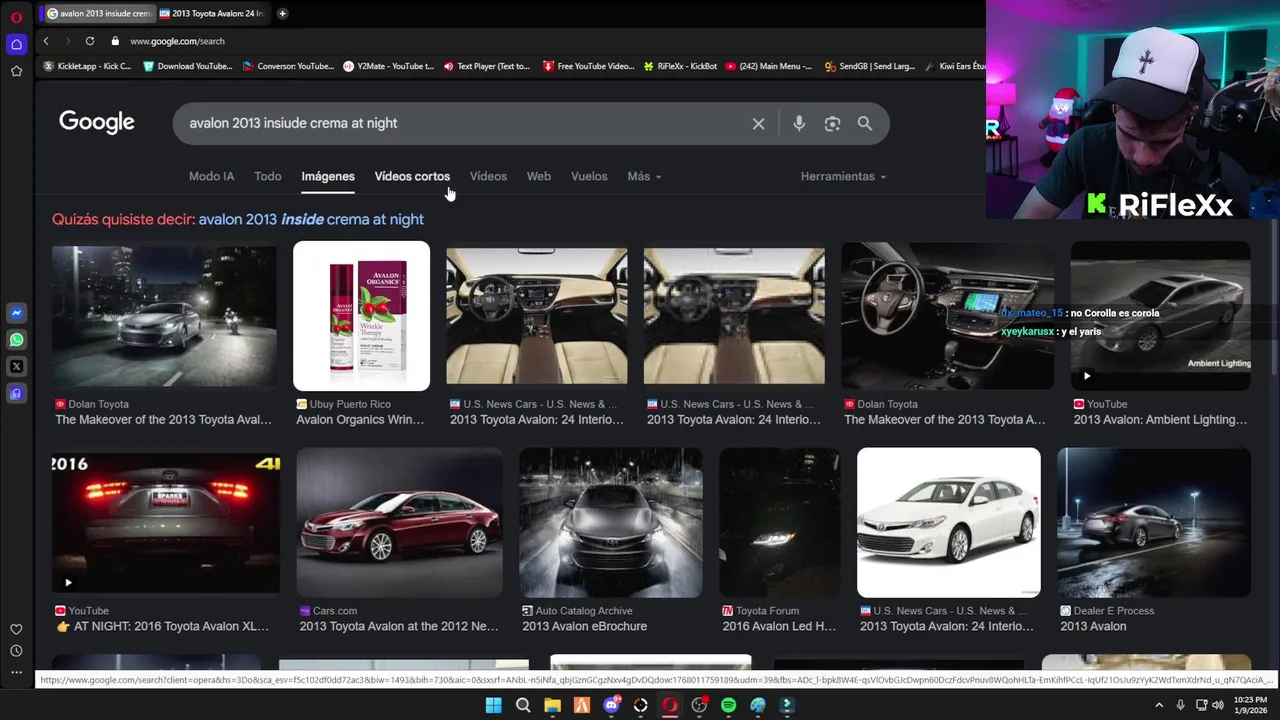Go back with the browser back arrow
This screenshot has height=720, width=1280.
[x=45, y=41]
